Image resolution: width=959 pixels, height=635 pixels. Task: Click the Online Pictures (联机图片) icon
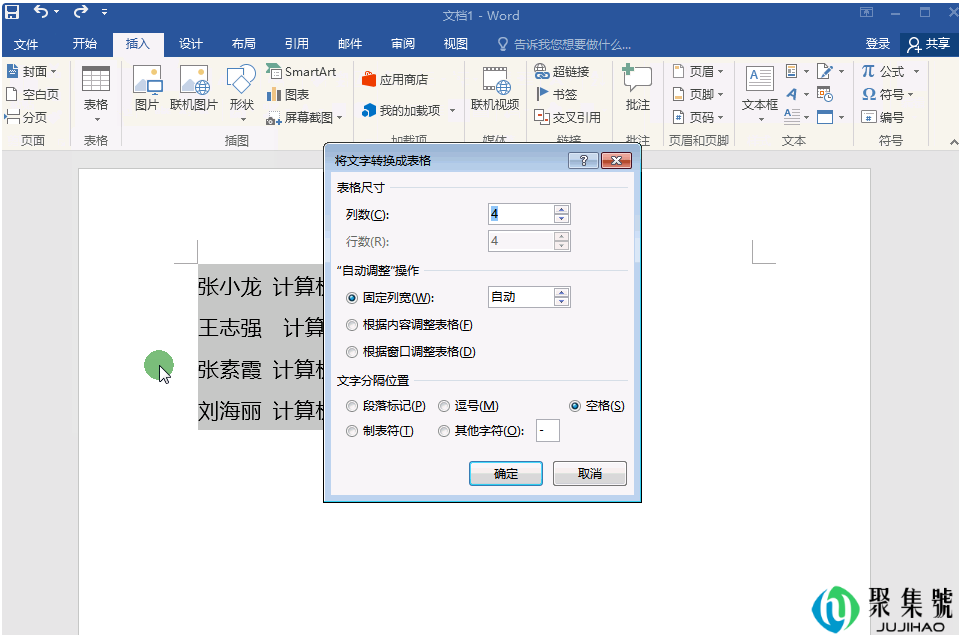pos(194,88)
